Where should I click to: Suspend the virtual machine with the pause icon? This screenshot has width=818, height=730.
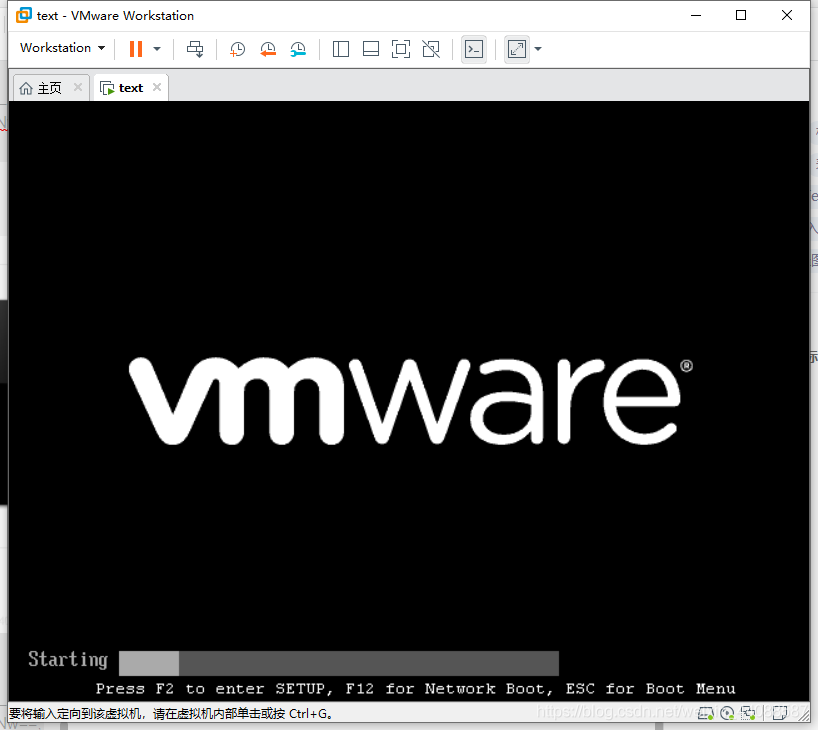tap(136, 49)
